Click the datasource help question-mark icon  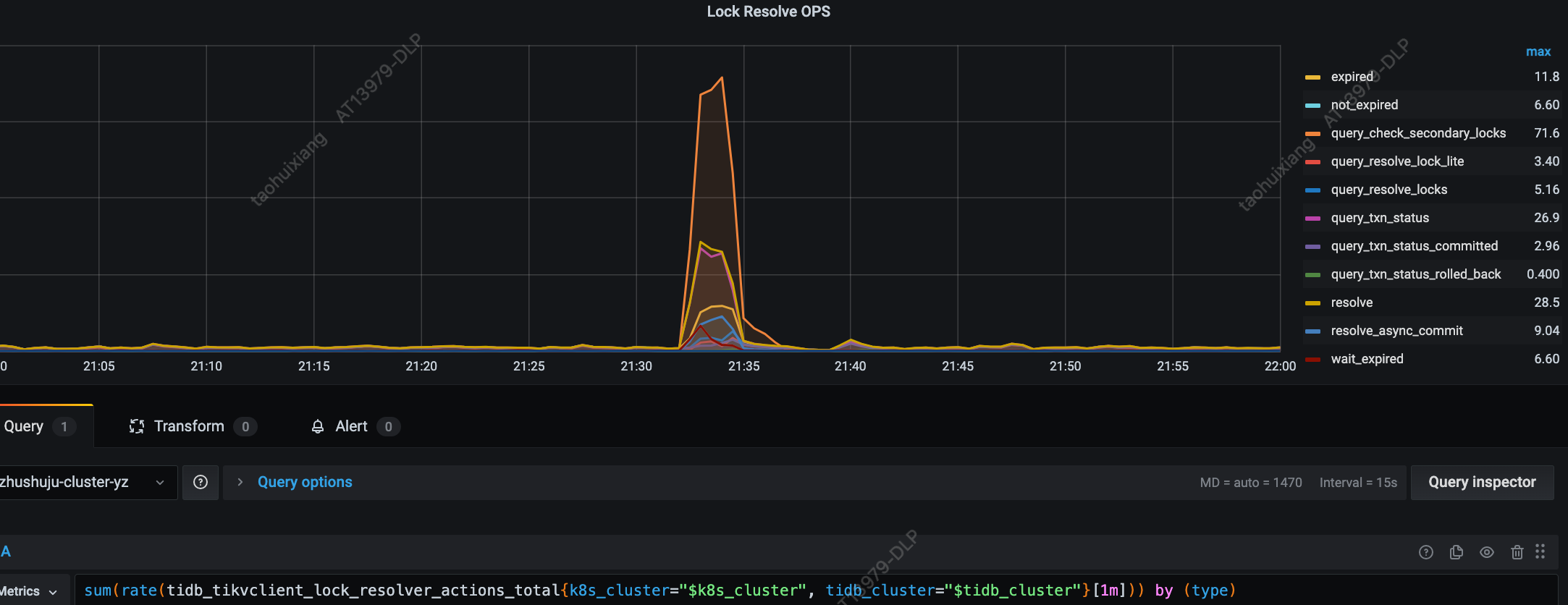(x=201, y=482)
